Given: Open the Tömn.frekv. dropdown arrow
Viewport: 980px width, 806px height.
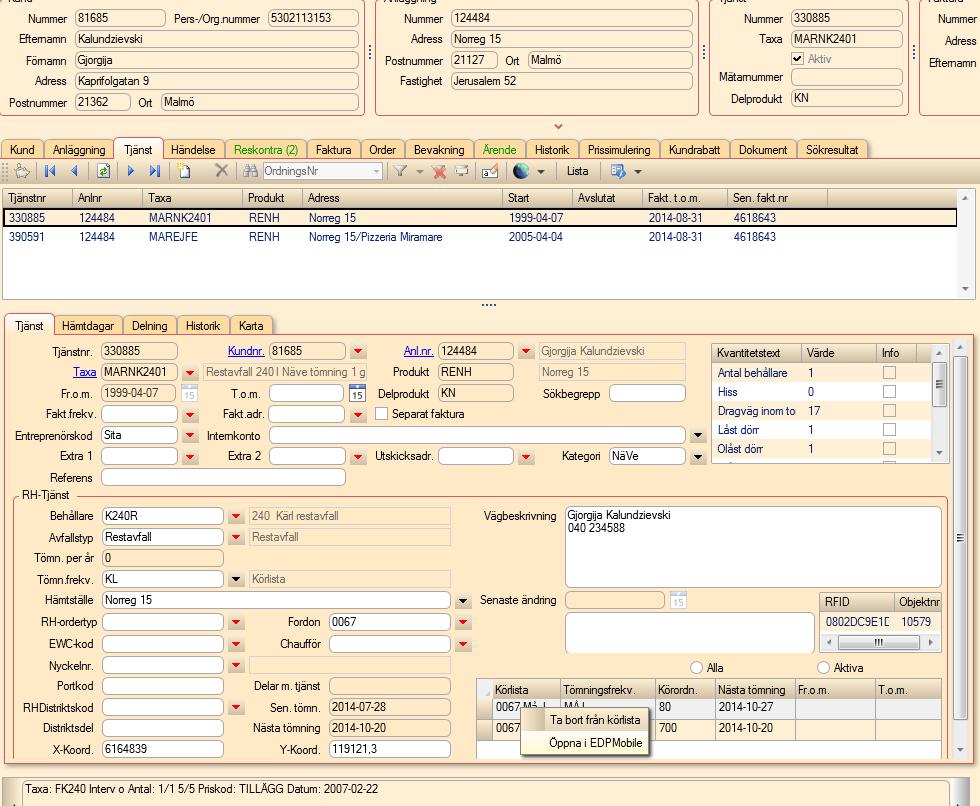Looking at the screenshot, I should (x=236, y=579).
